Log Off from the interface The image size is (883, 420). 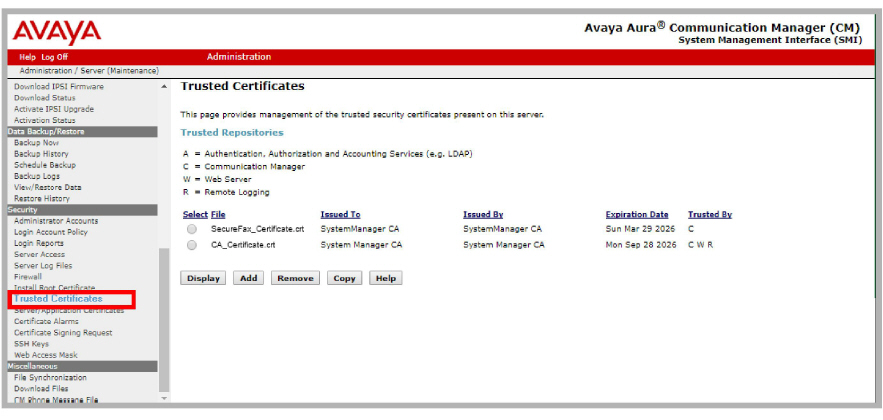55,57
